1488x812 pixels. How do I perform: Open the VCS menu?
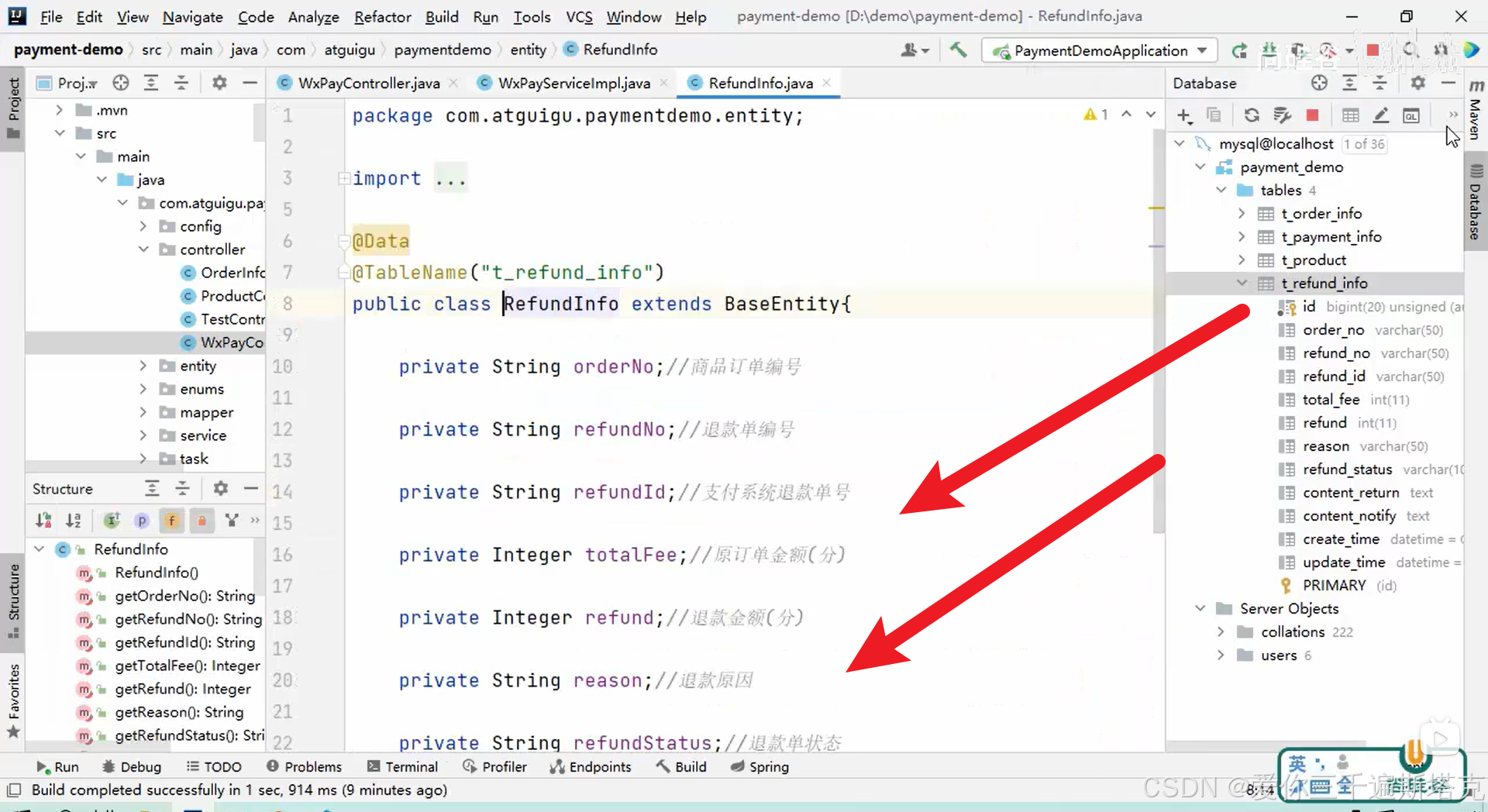click(579, 16)
